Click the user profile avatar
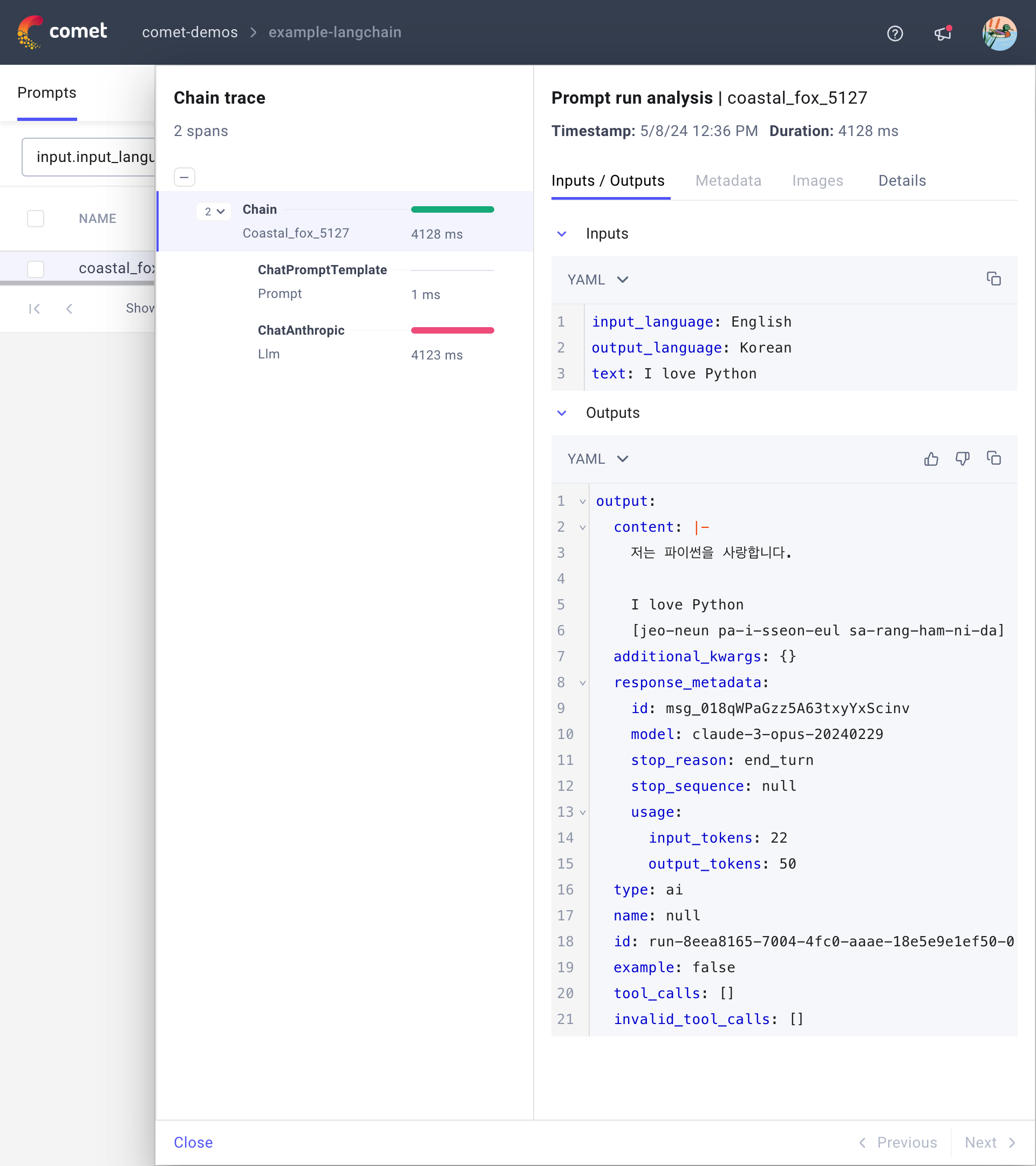This screenshot has width=1036, height=1166. point(999,33)
